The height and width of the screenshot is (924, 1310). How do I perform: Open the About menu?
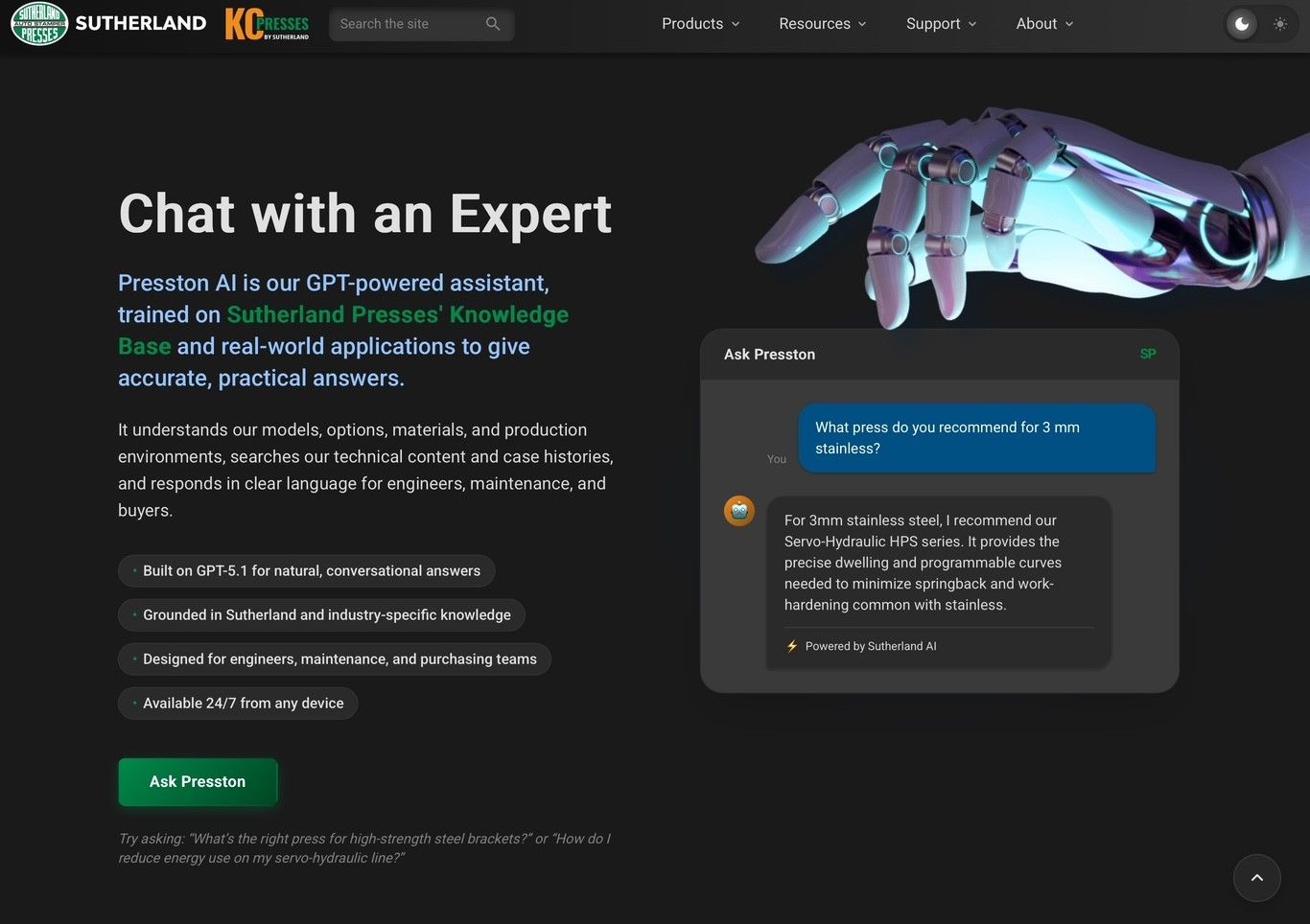pos(1045,24)
